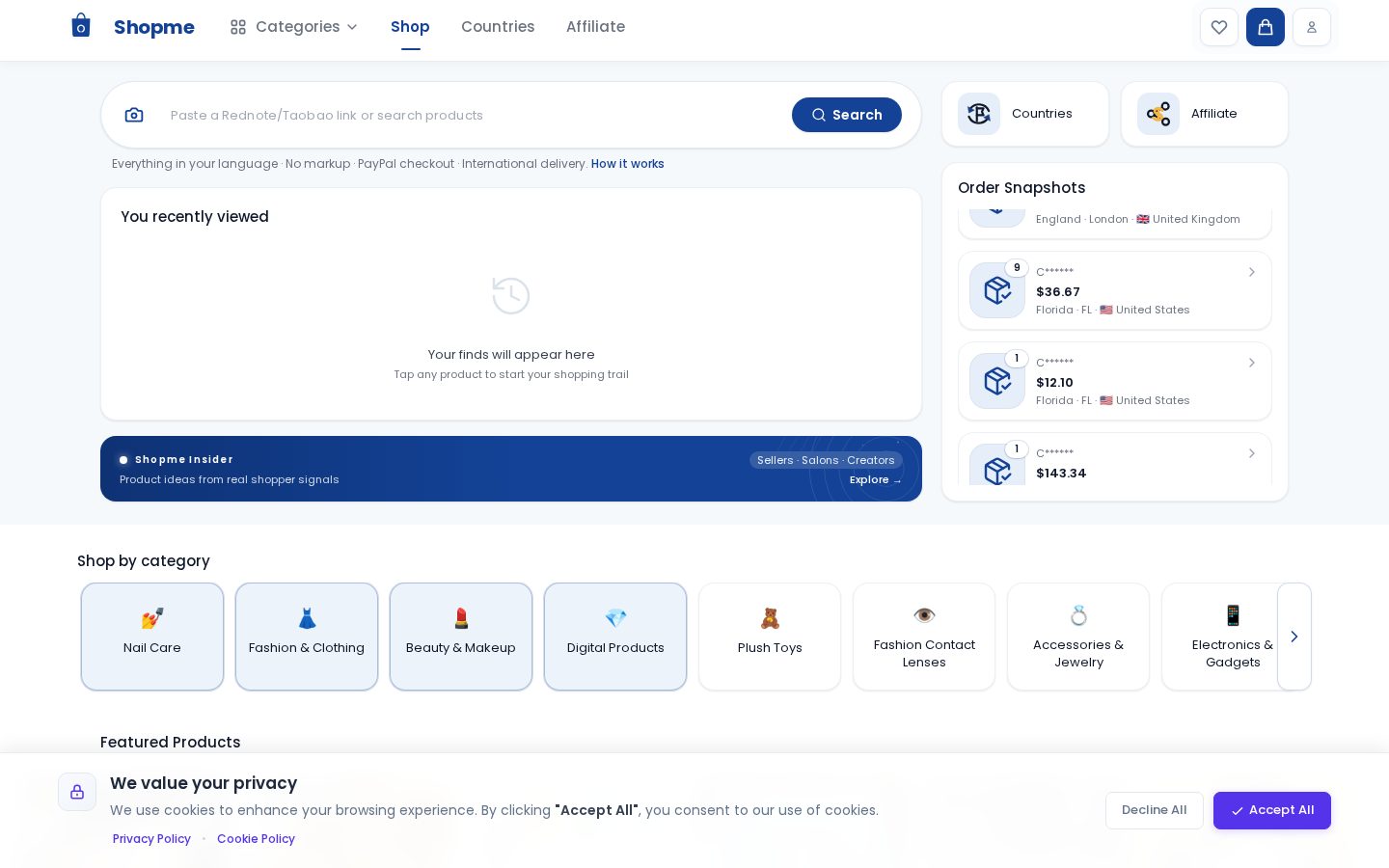Viewport: 1389px width, 868px height.
Task: Open the wishlist heart icon
Action: pos(1219,27)
